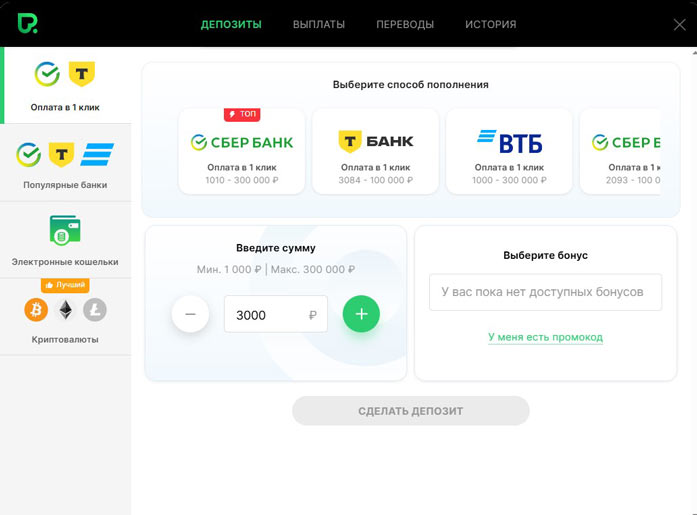
Task: Open the Популярные банки sidebar section
Action: [65, 164]
